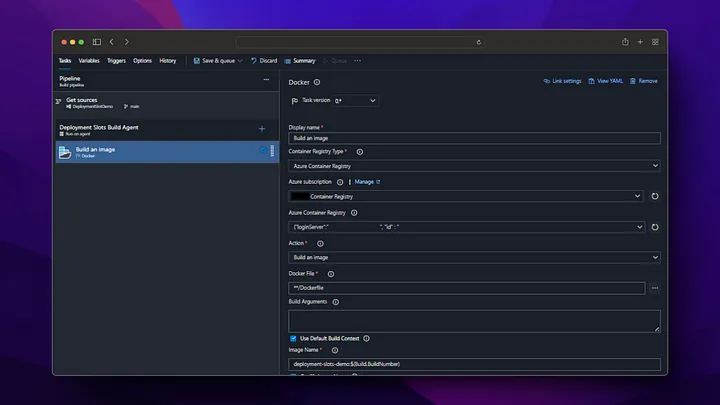Click the Docker File path field
Screen dimensions: 720x405
[x=467, y=288]
